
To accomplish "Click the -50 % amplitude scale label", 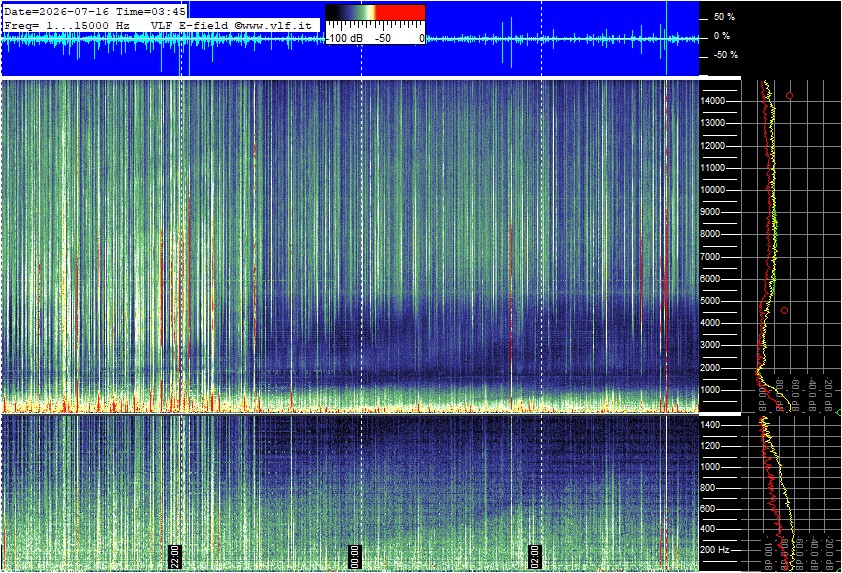I will click(725, 55).
